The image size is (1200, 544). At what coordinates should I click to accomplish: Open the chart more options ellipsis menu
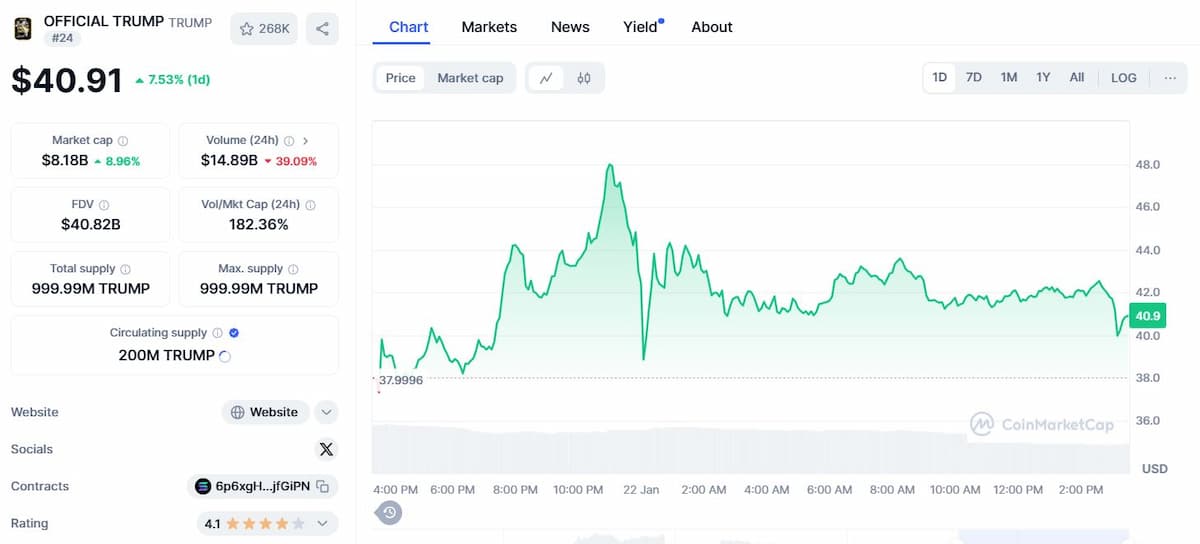1170,77
